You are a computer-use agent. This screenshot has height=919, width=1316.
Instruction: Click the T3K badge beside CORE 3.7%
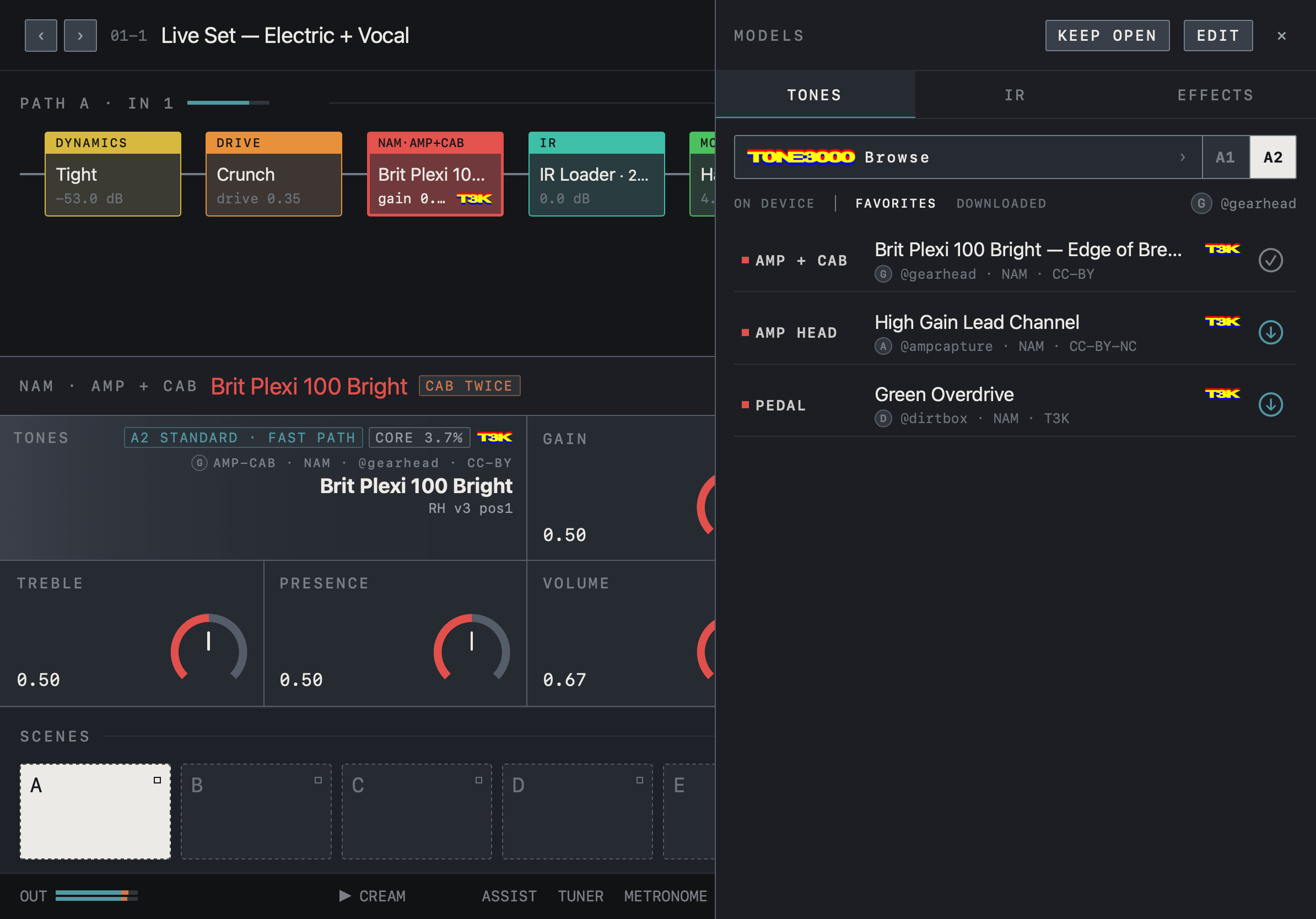click(495, 437)
